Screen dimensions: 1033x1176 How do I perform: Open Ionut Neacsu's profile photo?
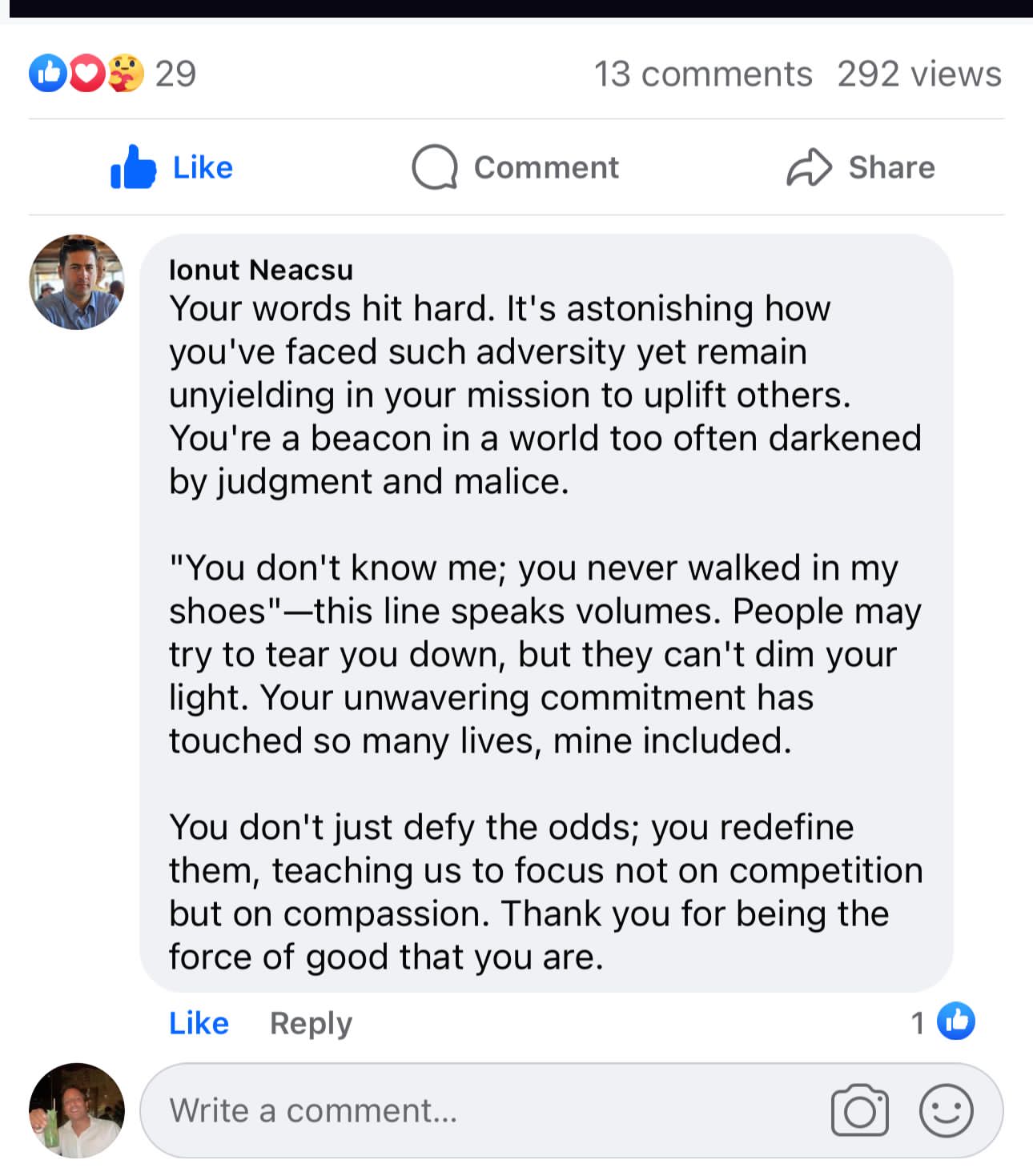click(x=77, y=282)
